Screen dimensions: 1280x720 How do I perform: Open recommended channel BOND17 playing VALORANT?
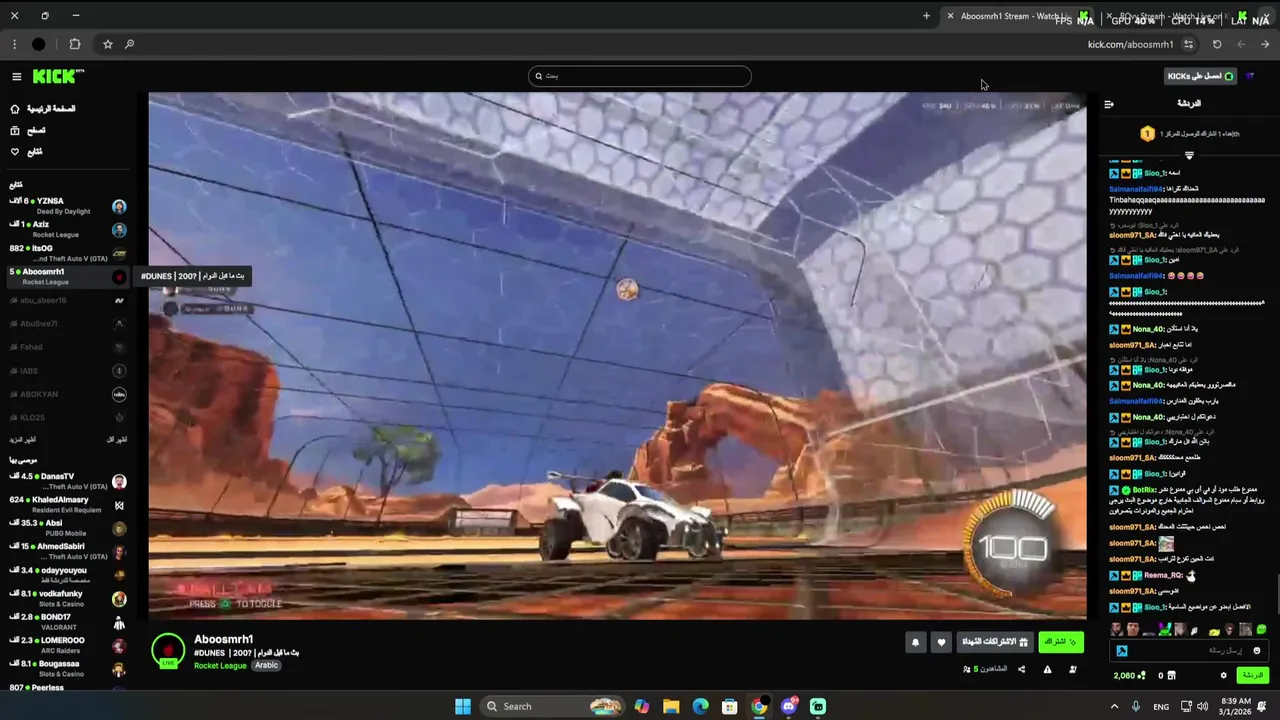(x=68, y=622)
